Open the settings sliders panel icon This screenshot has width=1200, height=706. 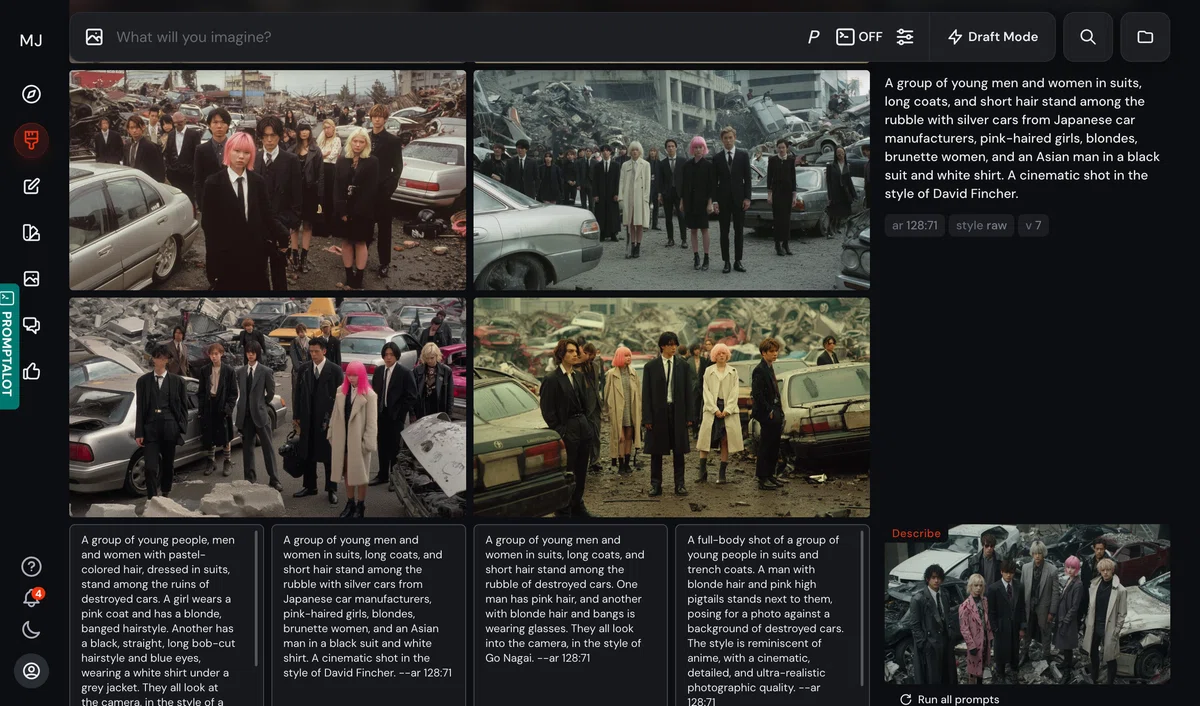905,37
